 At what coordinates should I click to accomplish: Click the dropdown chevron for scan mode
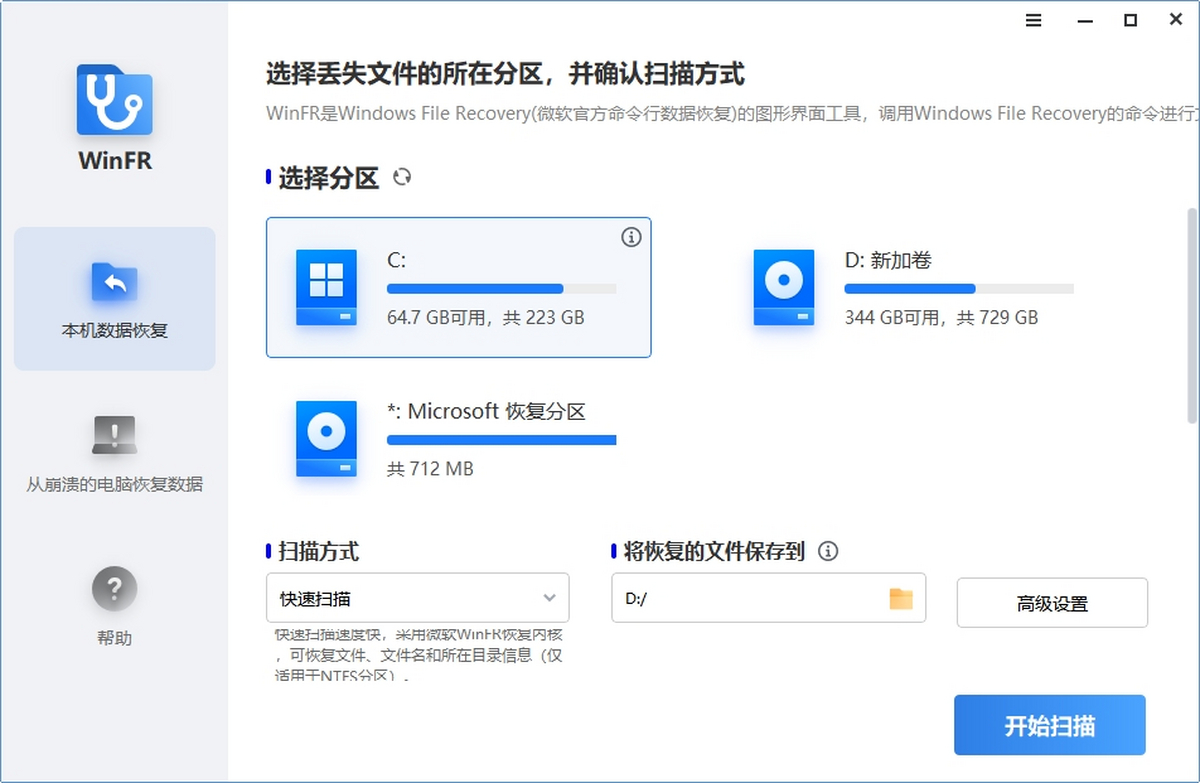coord(549,598)
